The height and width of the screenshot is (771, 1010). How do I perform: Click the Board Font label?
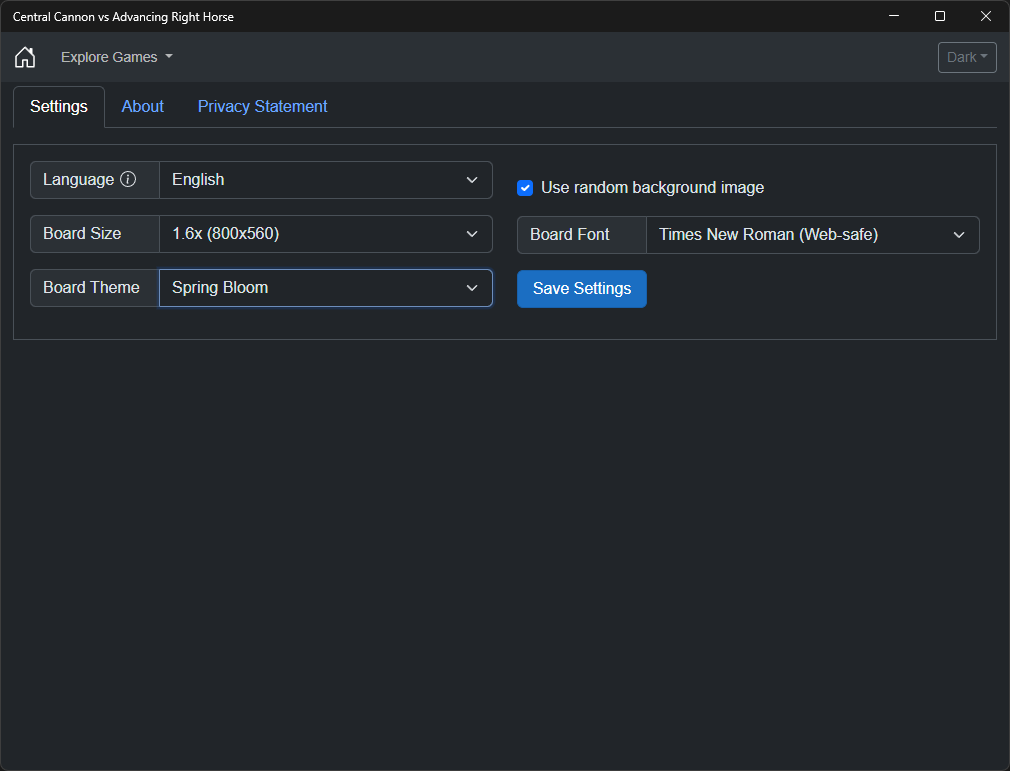[570, 235]
